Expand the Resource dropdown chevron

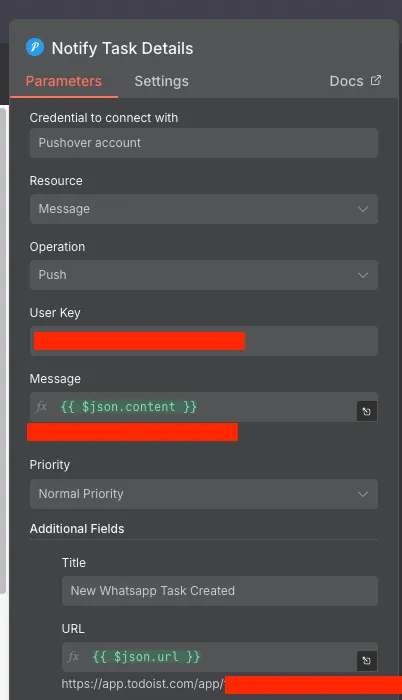pos(363,209)
